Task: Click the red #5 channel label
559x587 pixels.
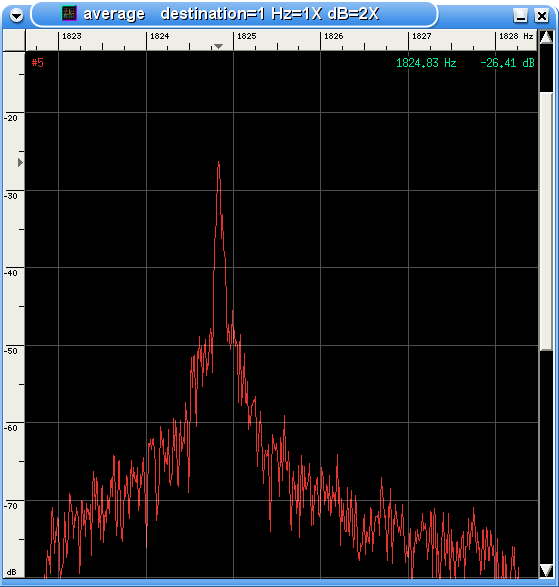Action: pos(37,63)
